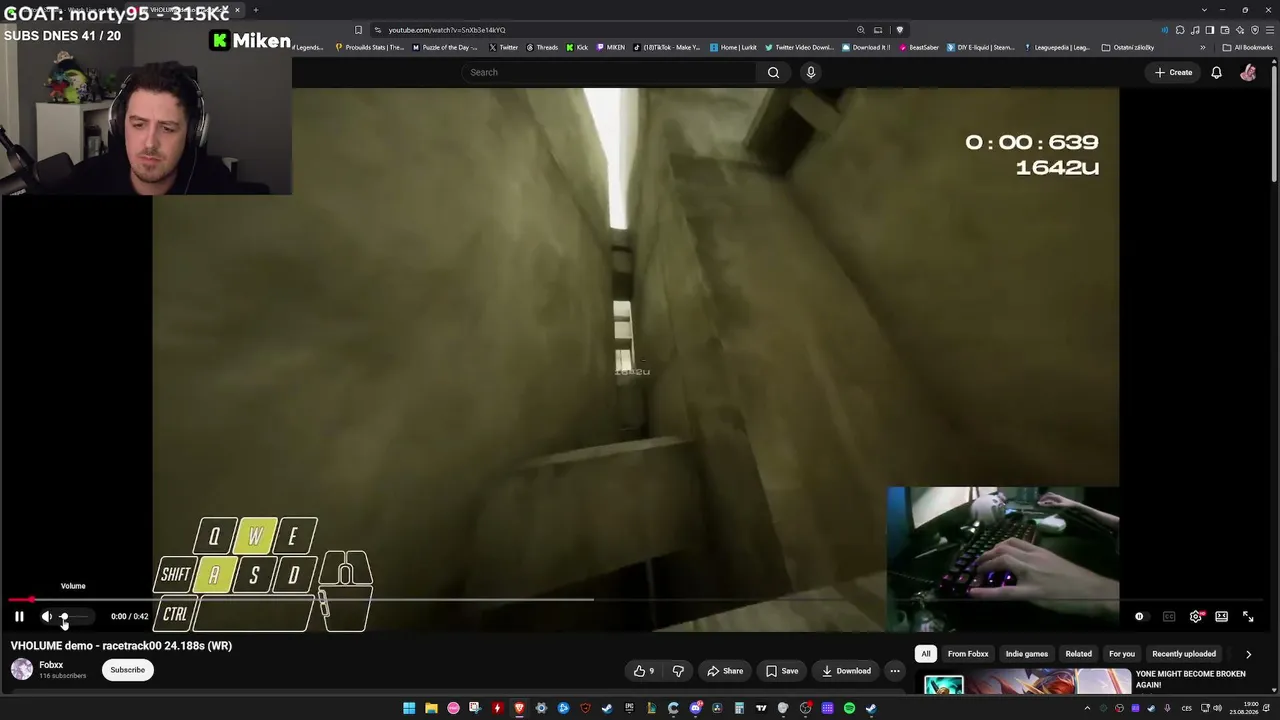
Task: Open the YouTube account avatar menu
Action: pyautogui.click(x=1248, y=72)
